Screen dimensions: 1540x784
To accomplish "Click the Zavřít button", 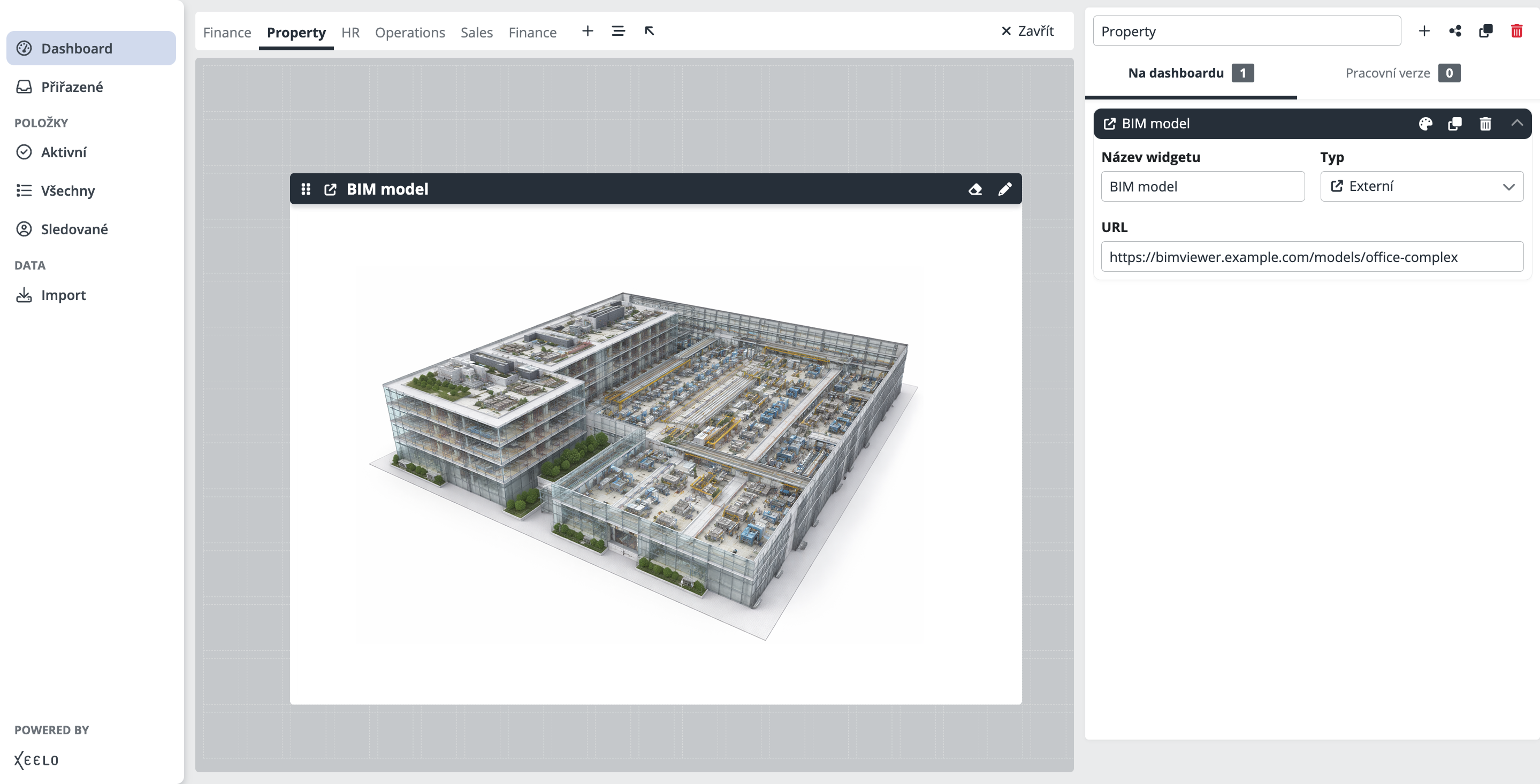I will pyautogui.click(x=1027, y=31).
